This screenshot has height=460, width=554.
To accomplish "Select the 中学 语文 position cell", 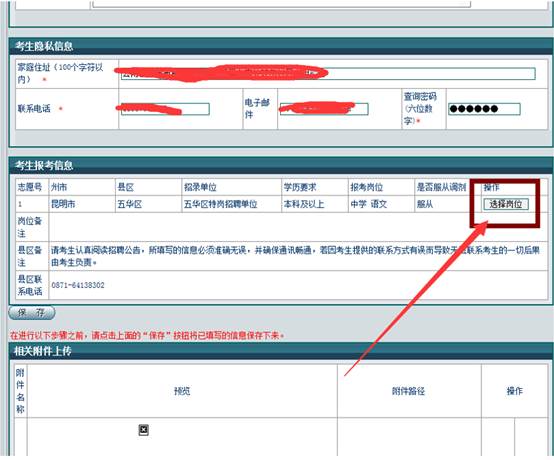I will click(x=381, y=204).
